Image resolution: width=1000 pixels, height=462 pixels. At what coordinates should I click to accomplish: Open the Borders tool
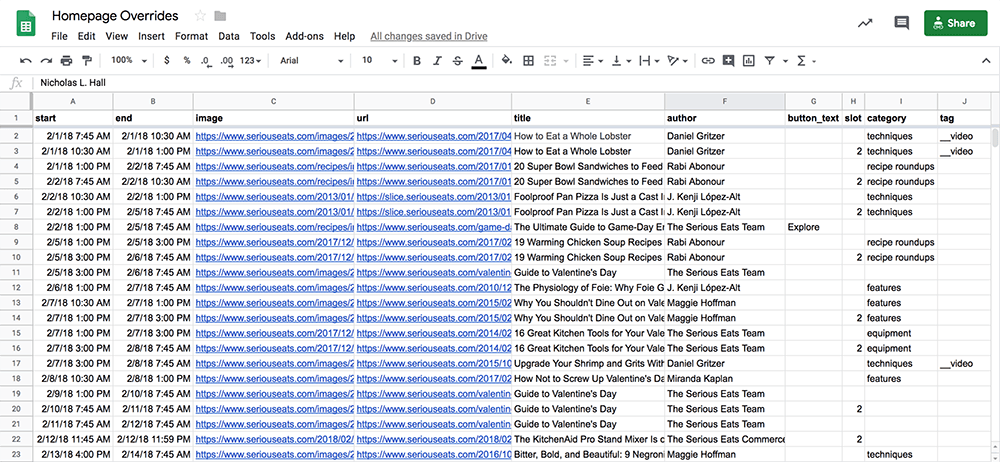(x=528, y=61)
